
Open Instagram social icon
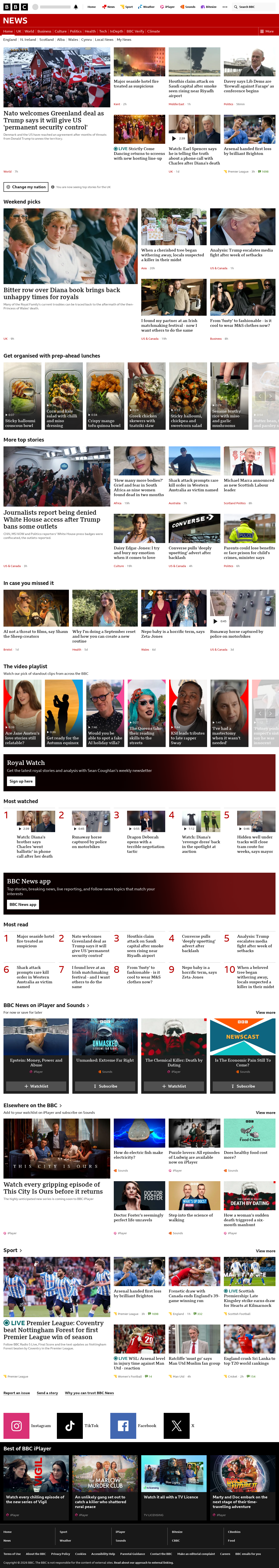click(x=16, y=1426)
